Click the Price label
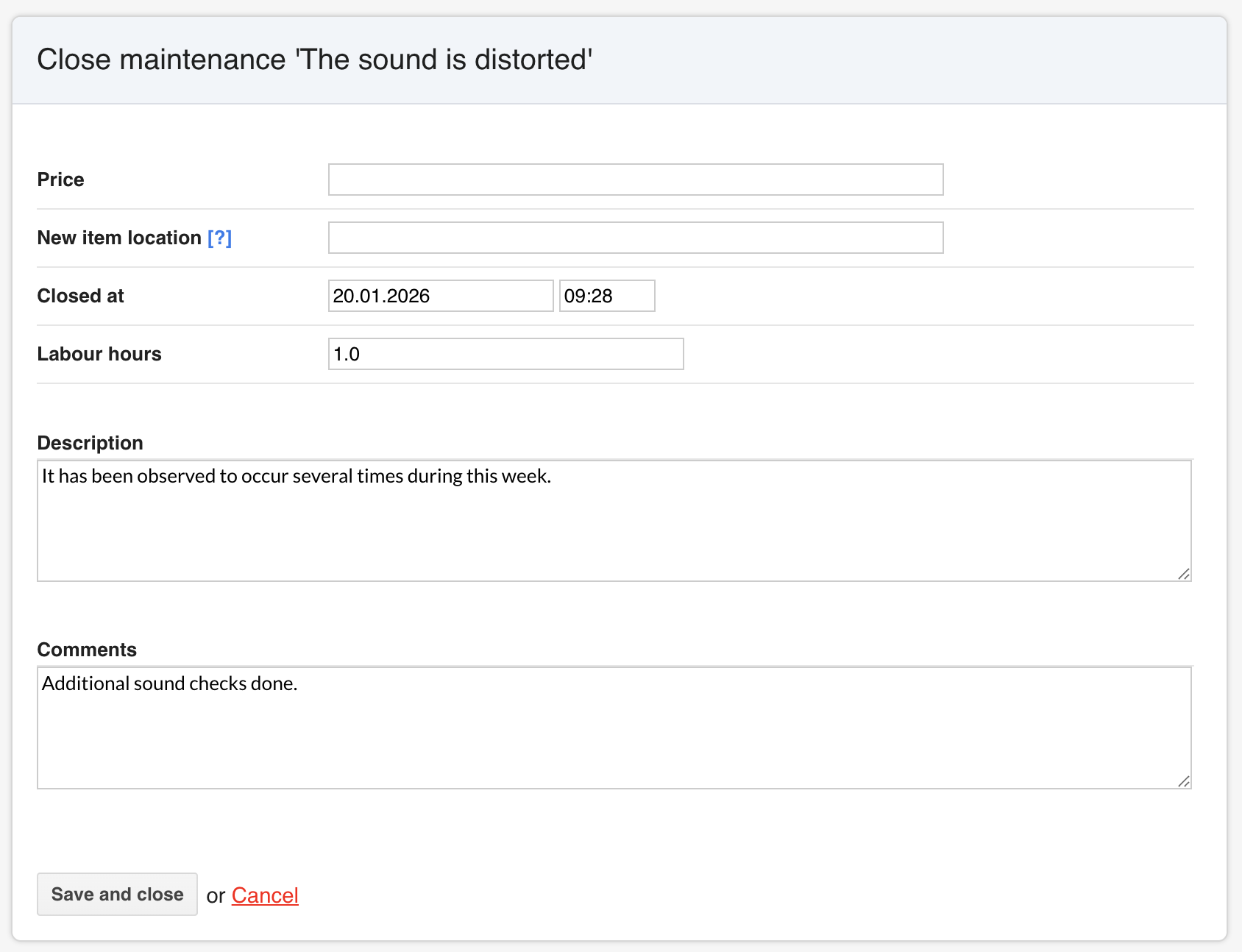1242x952 pixels. (x=60, y=180)
